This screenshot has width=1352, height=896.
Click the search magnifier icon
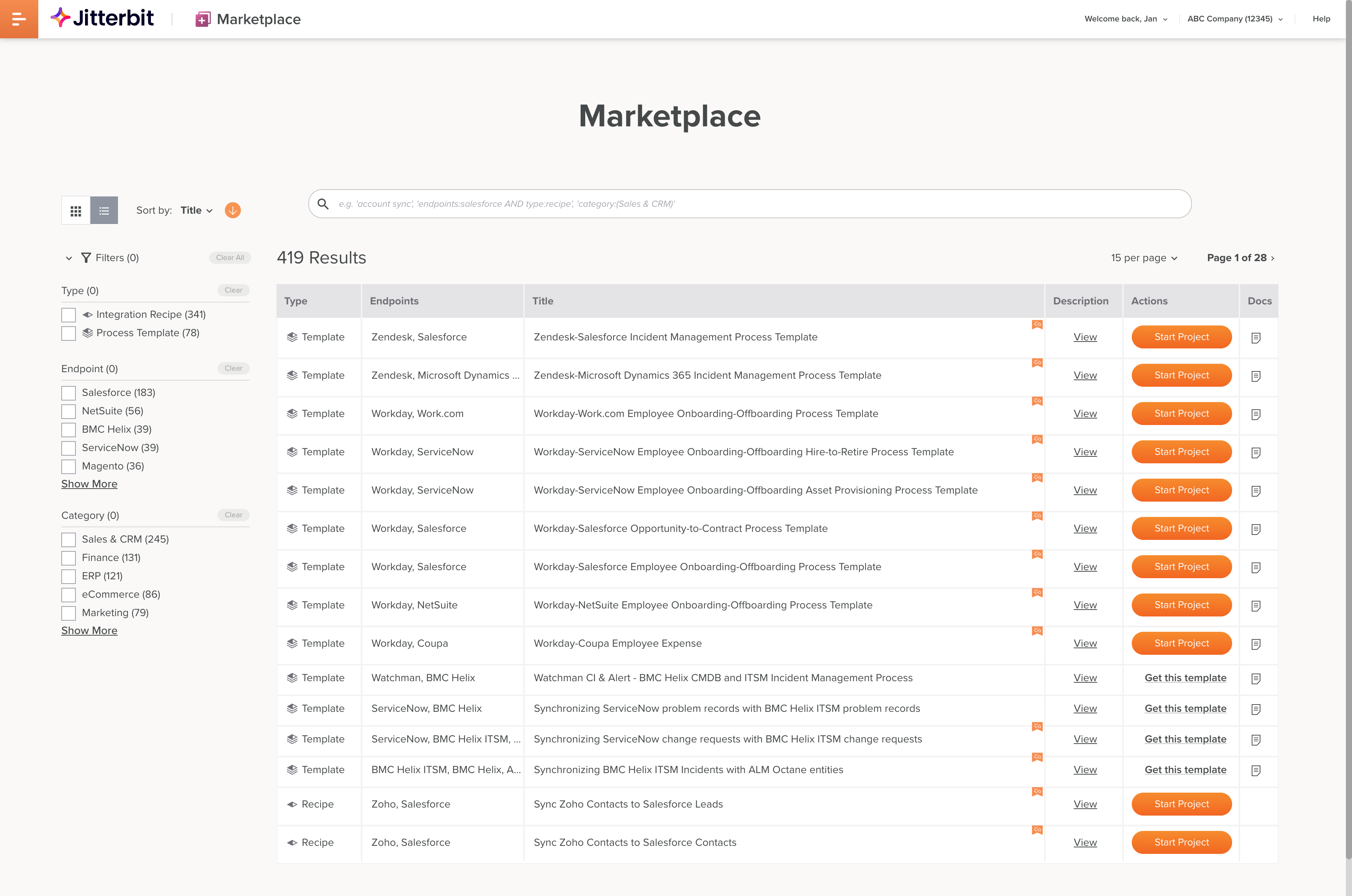pos(323,204)
